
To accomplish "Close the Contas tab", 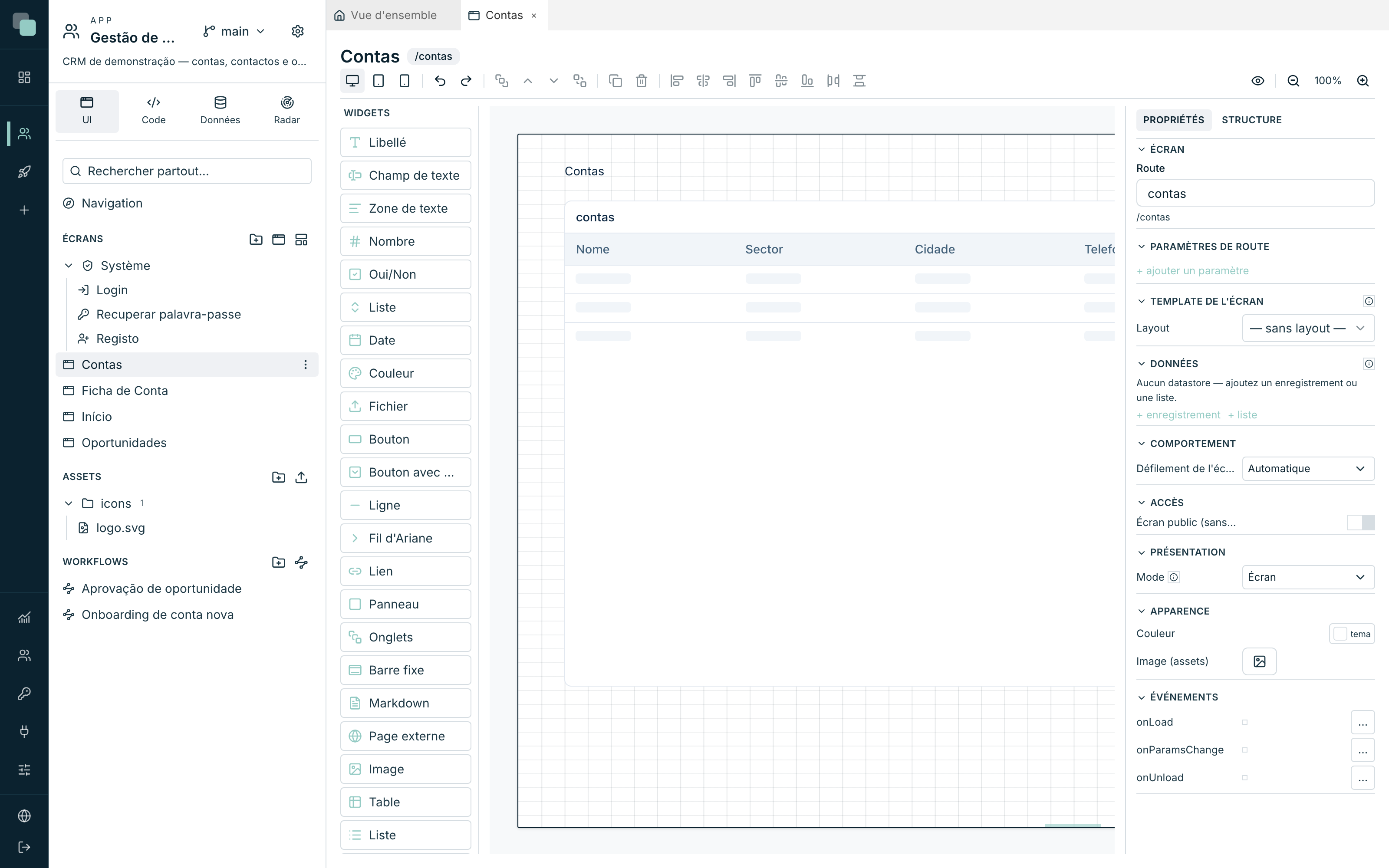I will coord(534,16).
